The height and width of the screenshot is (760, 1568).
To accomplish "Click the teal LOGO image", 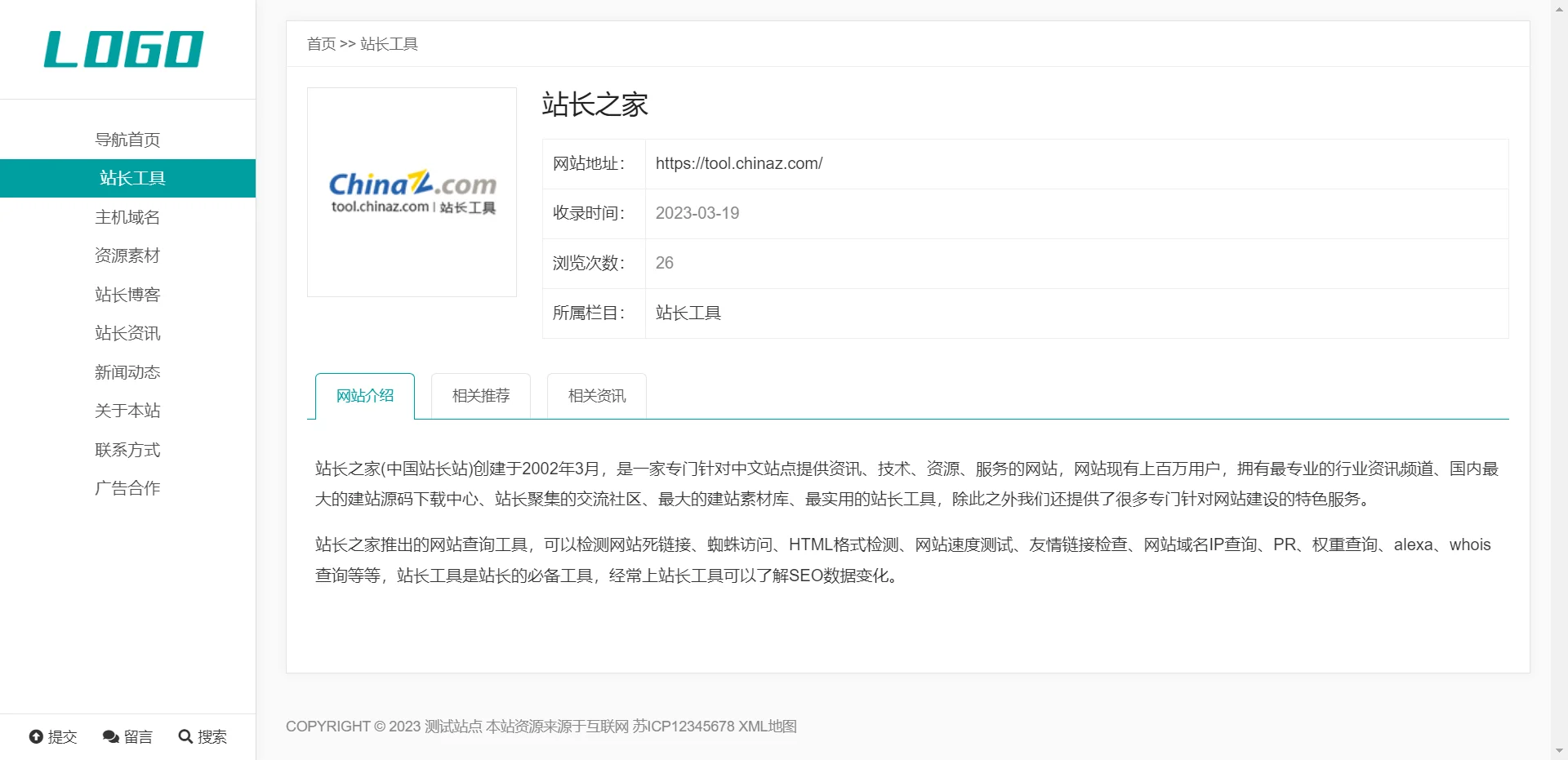I will click(x=123, y=50).
